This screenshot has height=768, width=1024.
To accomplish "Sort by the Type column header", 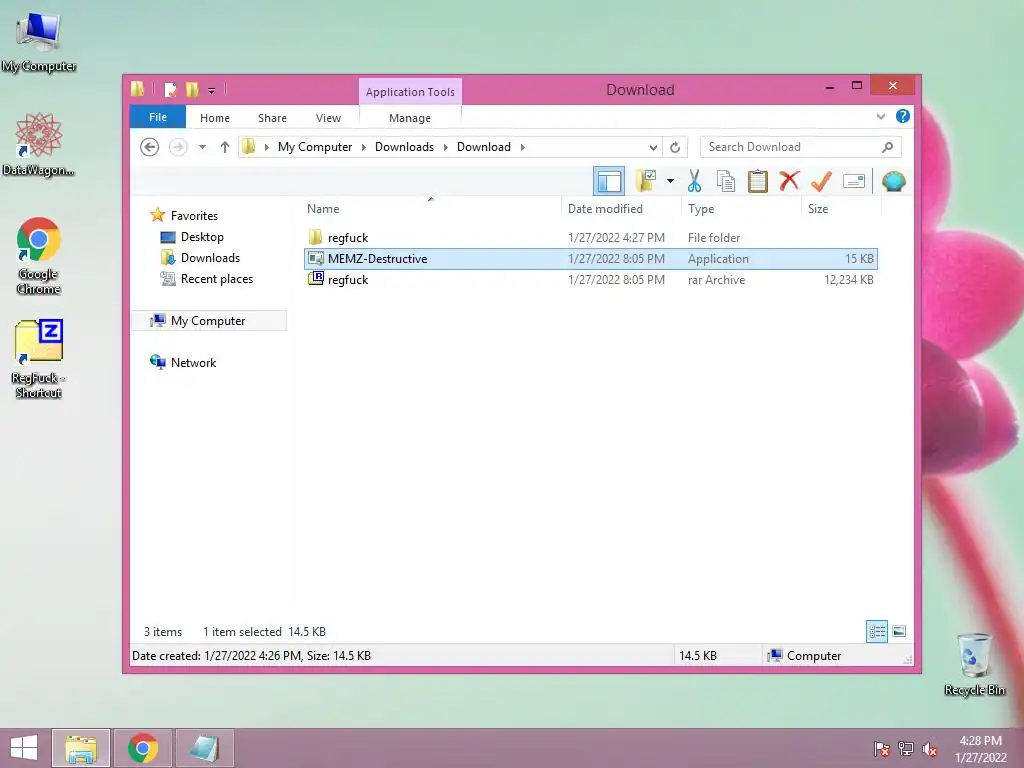I will point(741,209).
